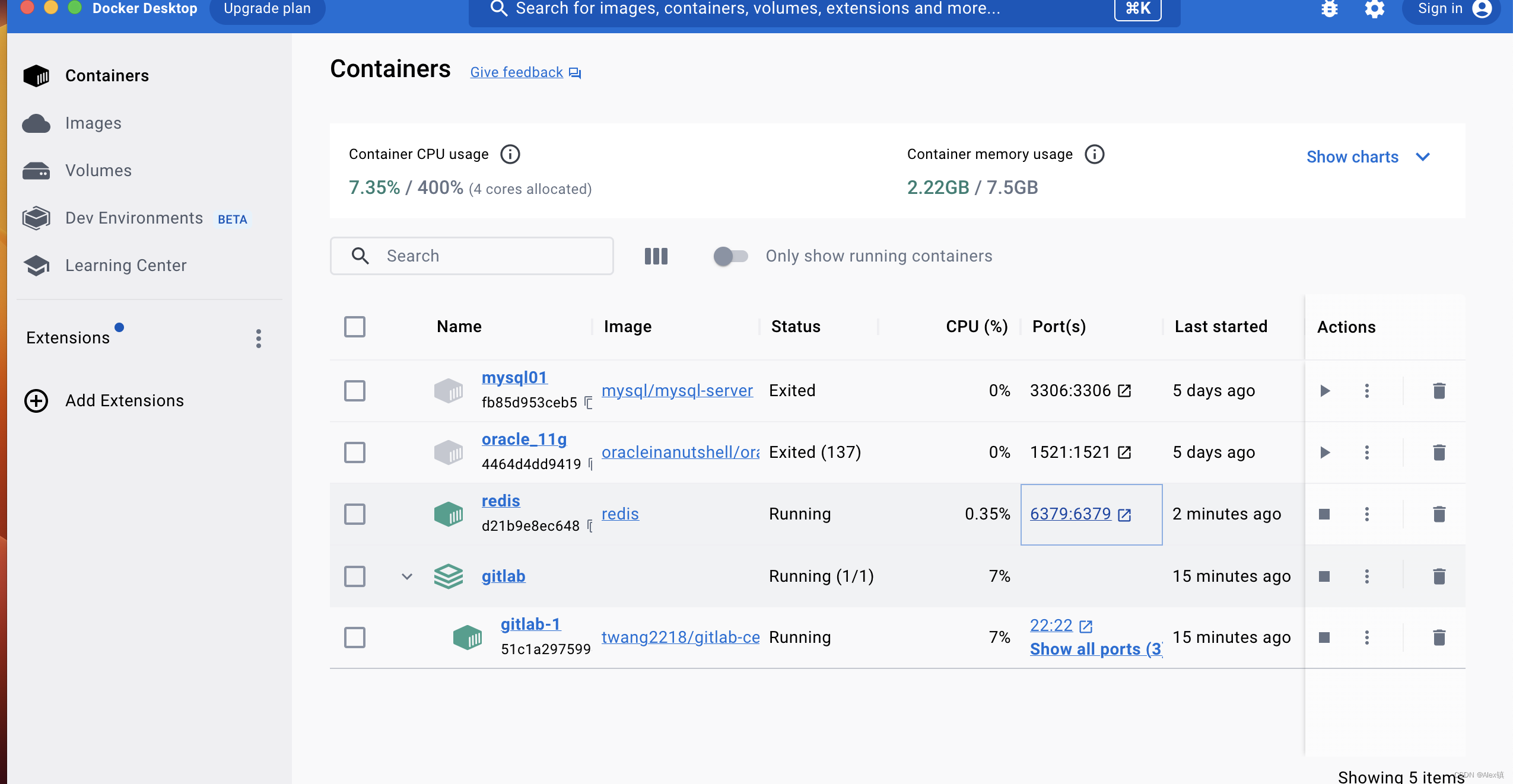Delete the gitlab-1 container
Image resolution: width=1513 pixels, height=784 pixels.
click(1439, 638)
